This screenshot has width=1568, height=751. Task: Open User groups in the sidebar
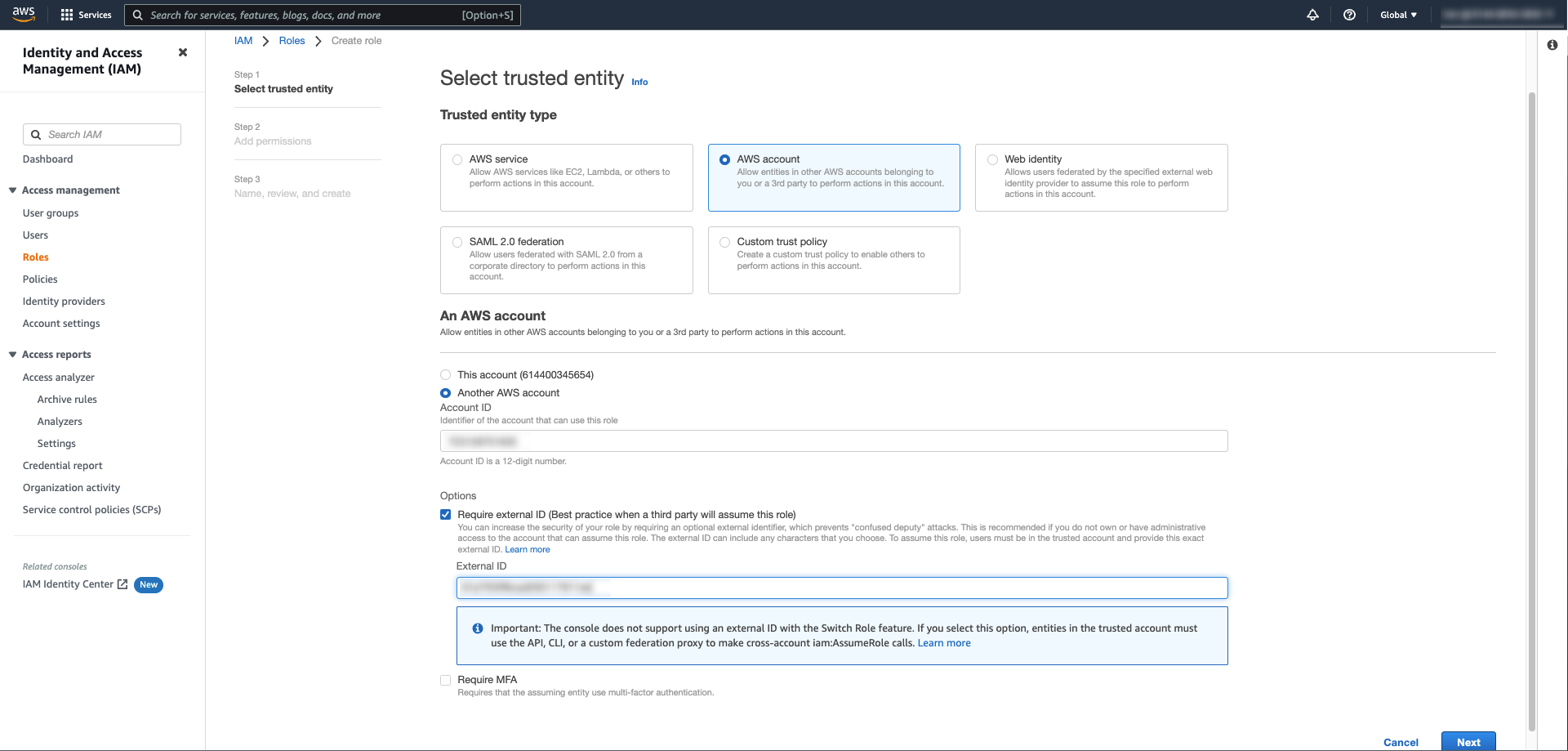click(51, 213)
